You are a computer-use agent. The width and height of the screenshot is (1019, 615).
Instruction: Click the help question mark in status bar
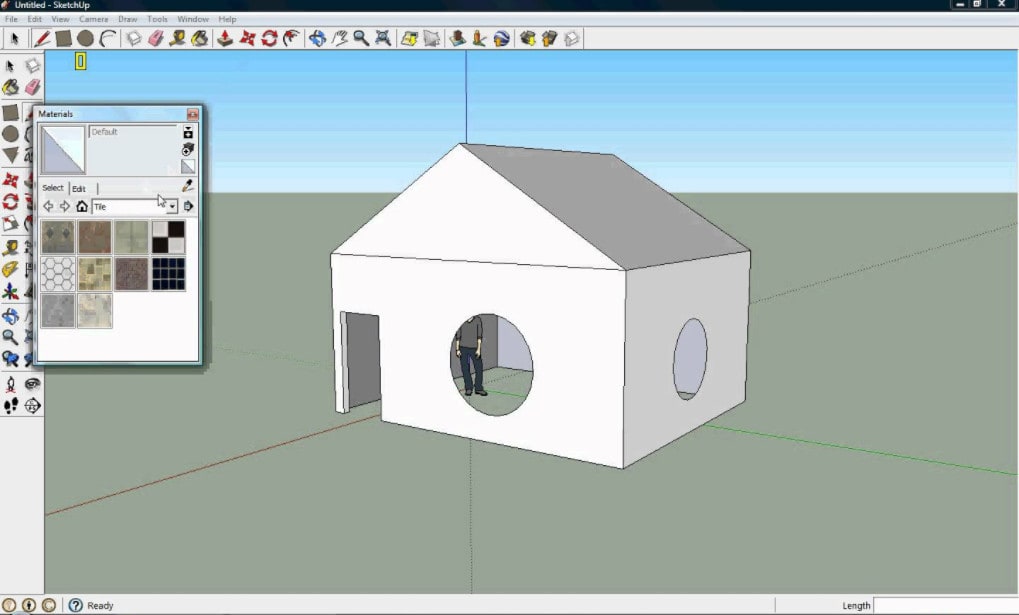[75, 606]
